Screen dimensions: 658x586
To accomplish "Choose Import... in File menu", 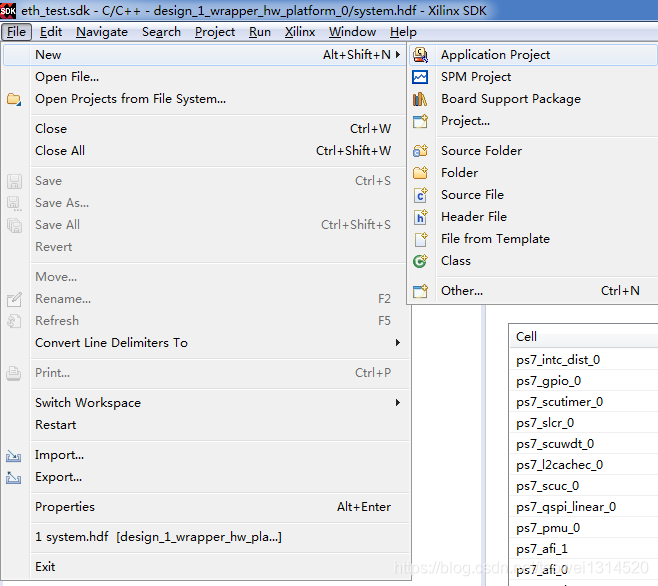I will pyautogui.click(x=206, y=455).
